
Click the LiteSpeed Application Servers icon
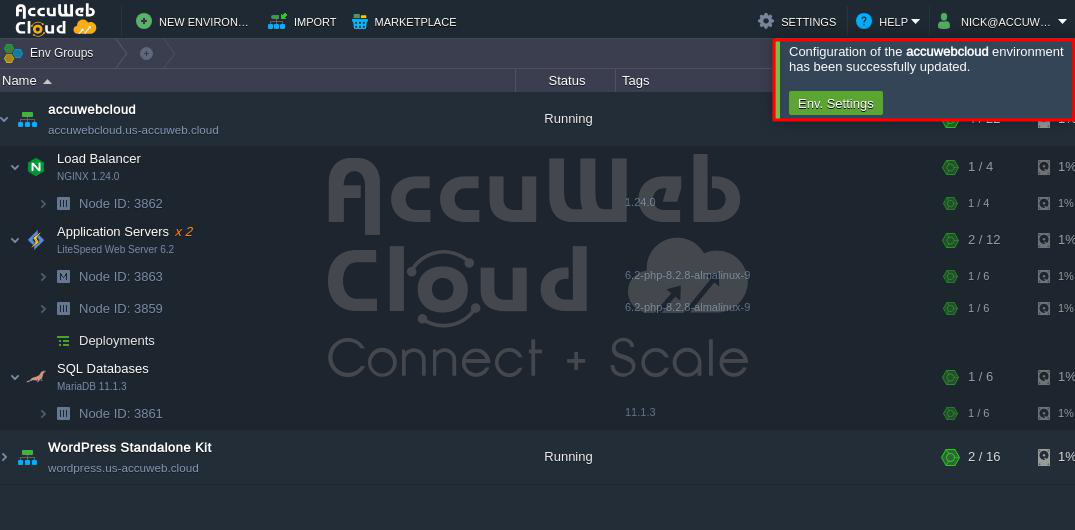click(x=36, y=240)
